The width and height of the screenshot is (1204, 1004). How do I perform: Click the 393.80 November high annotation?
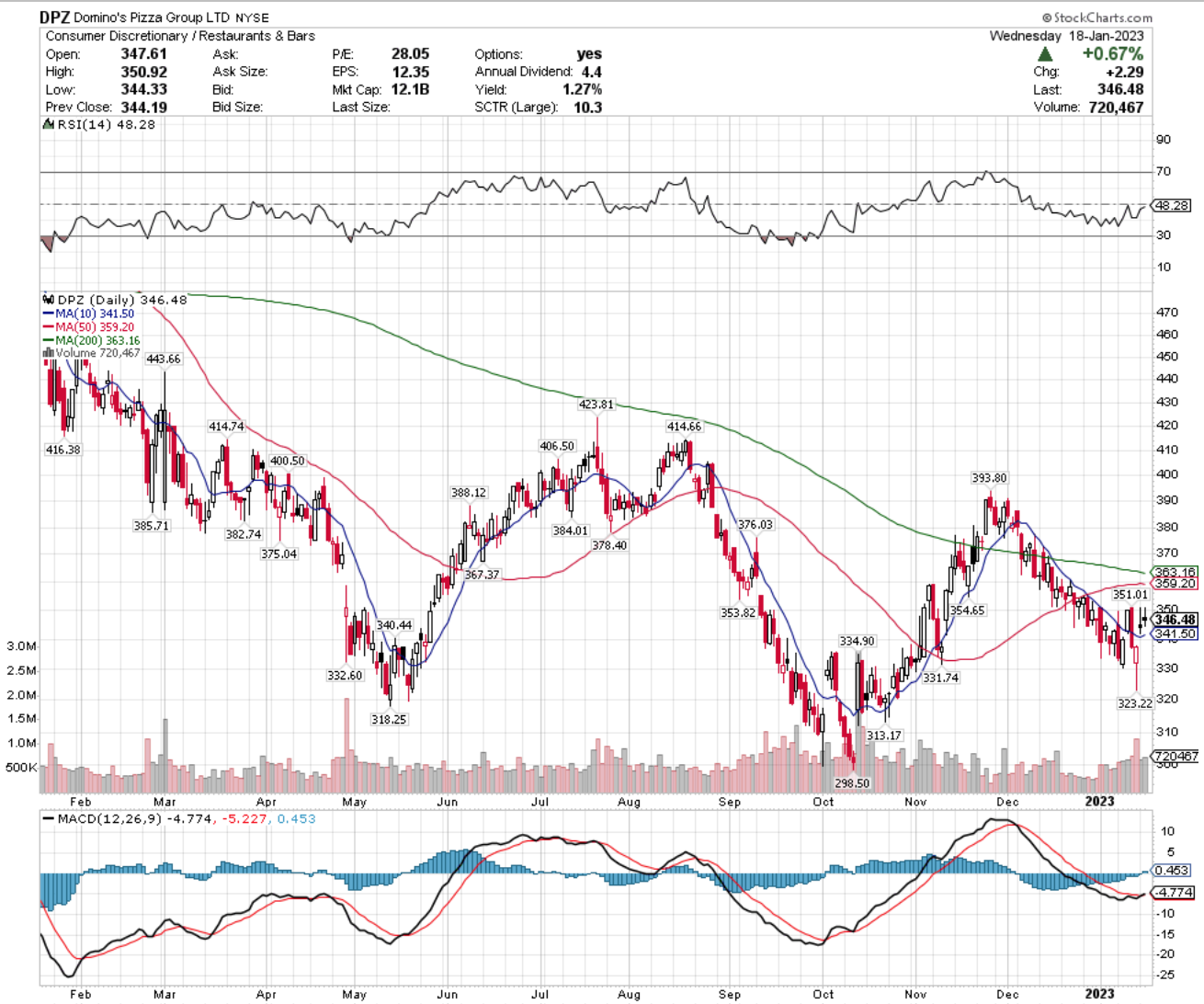[989, 478]
